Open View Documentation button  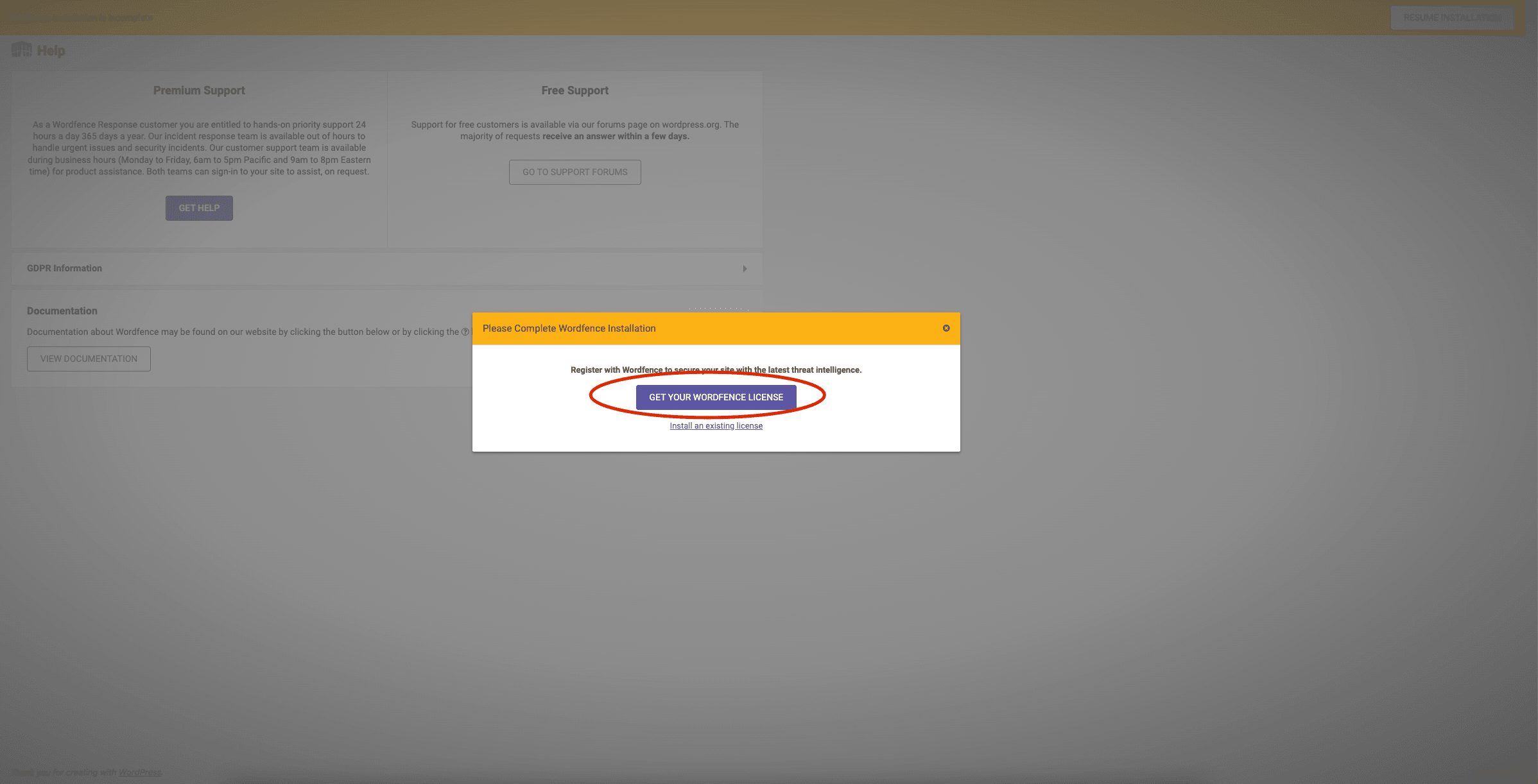tap(89, 359)
